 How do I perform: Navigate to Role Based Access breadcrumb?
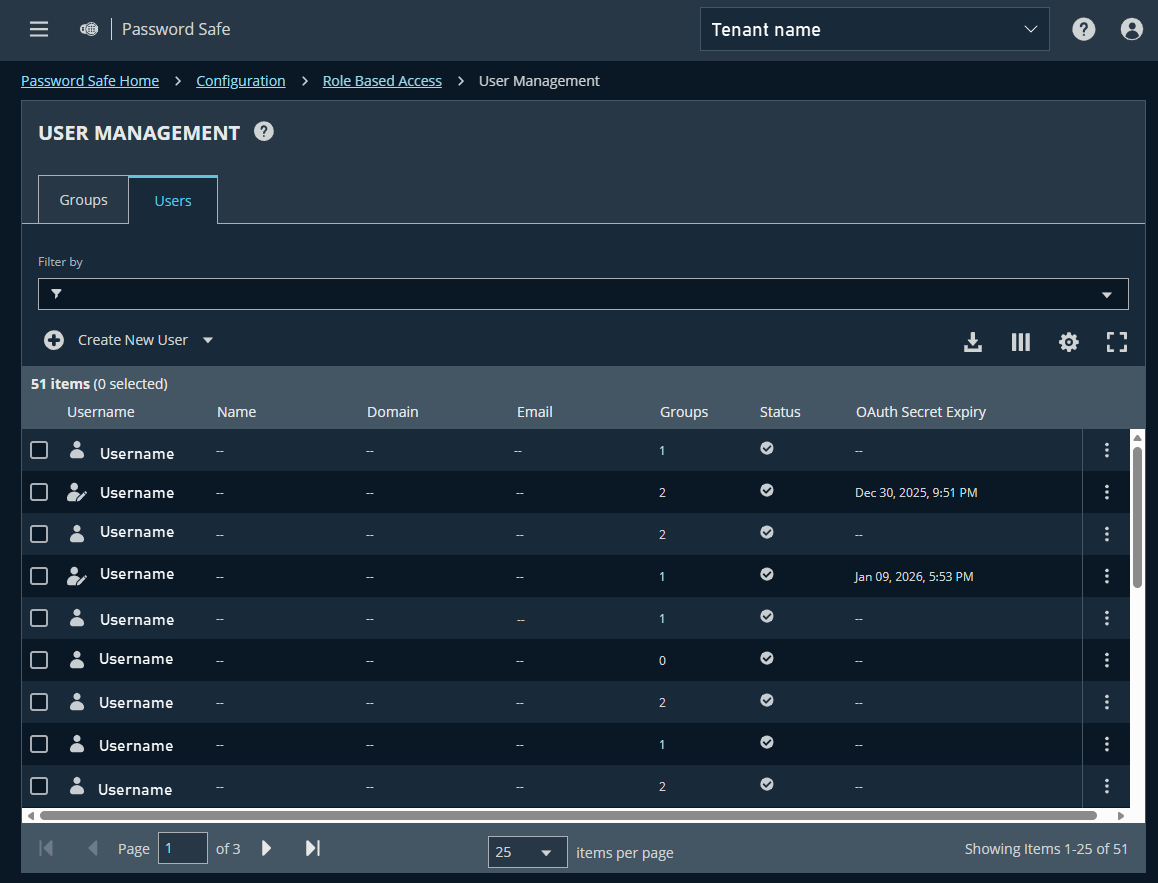[x=382, y=80]
